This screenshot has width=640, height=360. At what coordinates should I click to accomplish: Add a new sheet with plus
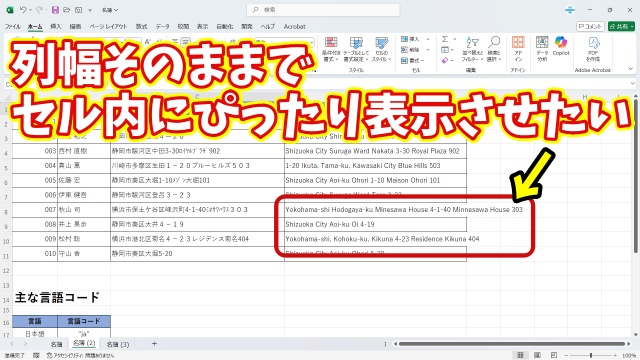click(154, 344)
